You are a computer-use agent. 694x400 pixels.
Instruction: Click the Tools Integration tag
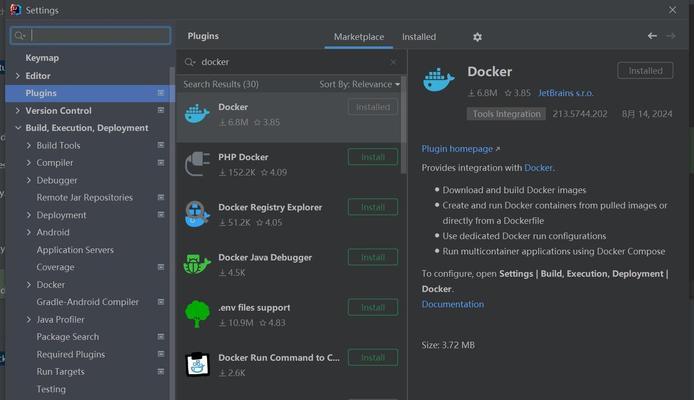point(506,114)
